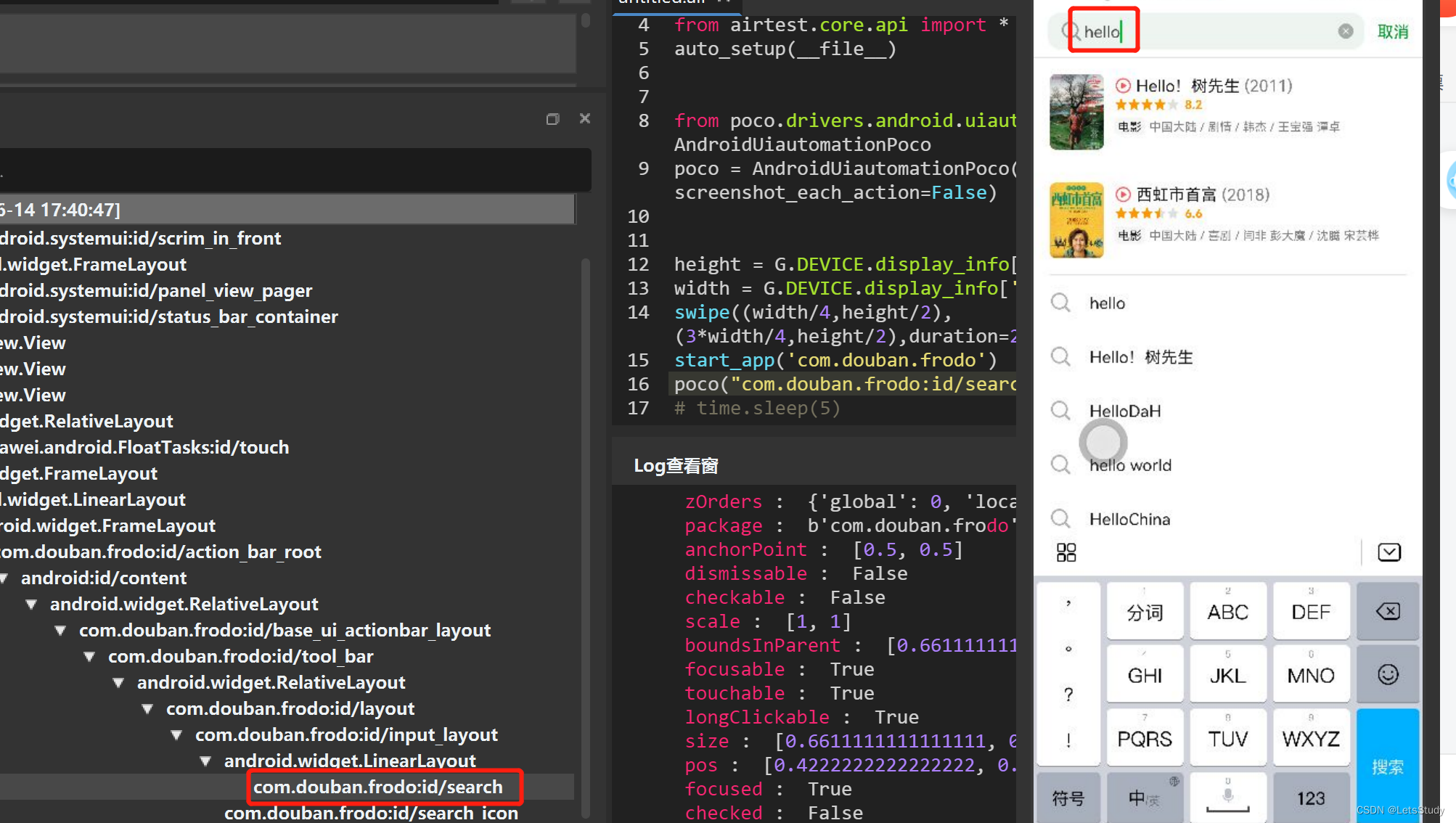Screen dimensions: 1456x823
Task: Open 西虹市首富 (2018) result title
Action: 1202,195
